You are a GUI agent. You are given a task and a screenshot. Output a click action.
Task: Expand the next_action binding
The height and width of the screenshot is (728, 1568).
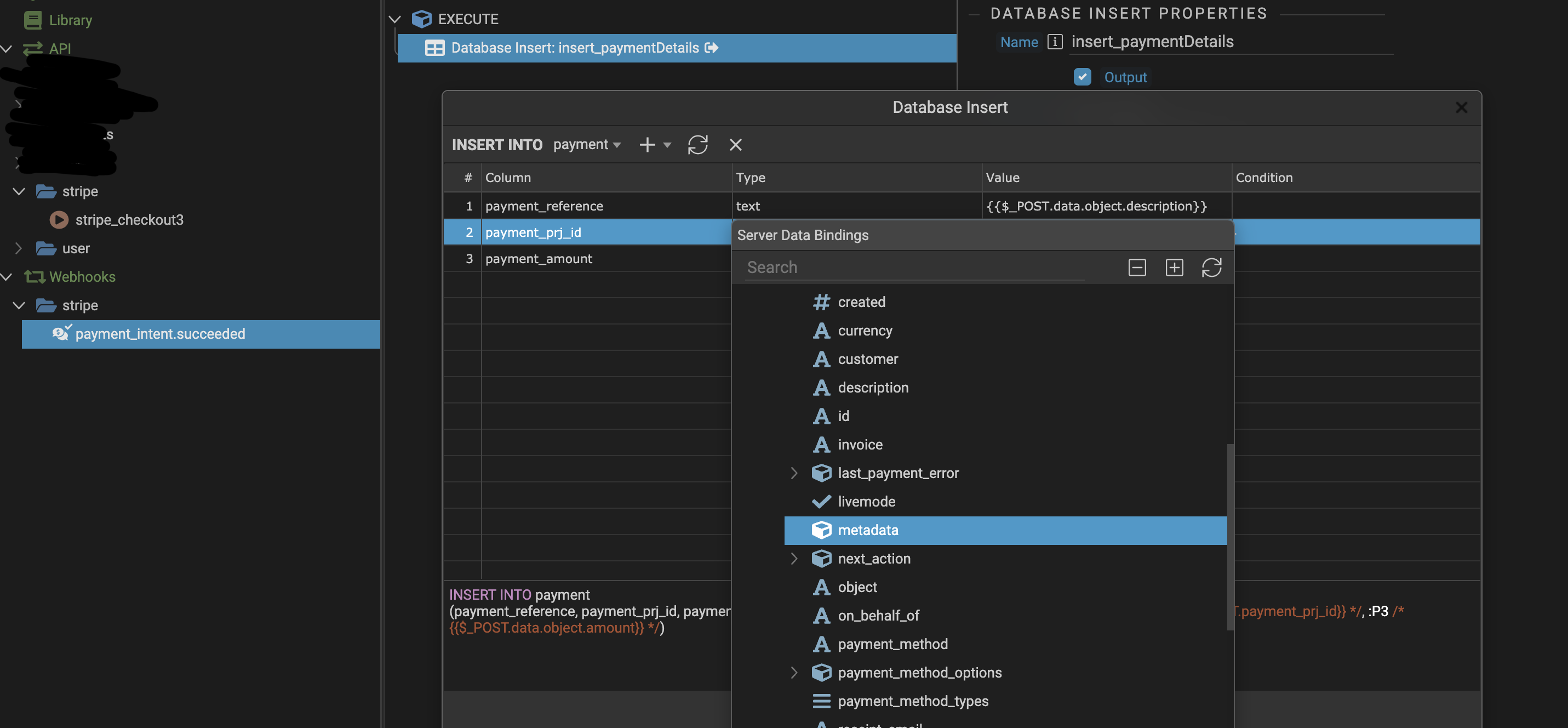[794, 559]
